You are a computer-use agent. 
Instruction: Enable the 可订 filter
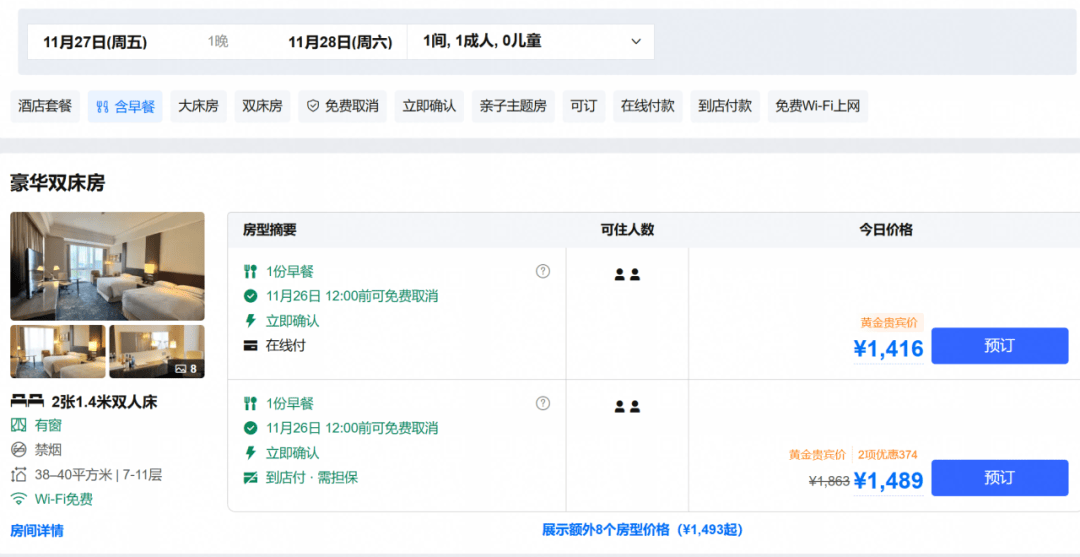point(583,107)
